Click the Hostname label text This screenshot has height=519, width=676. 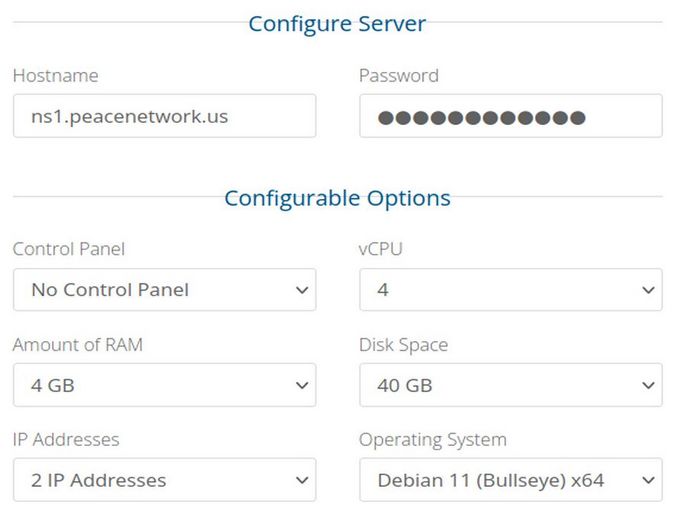pyautogui.click(x=55, y=76)
